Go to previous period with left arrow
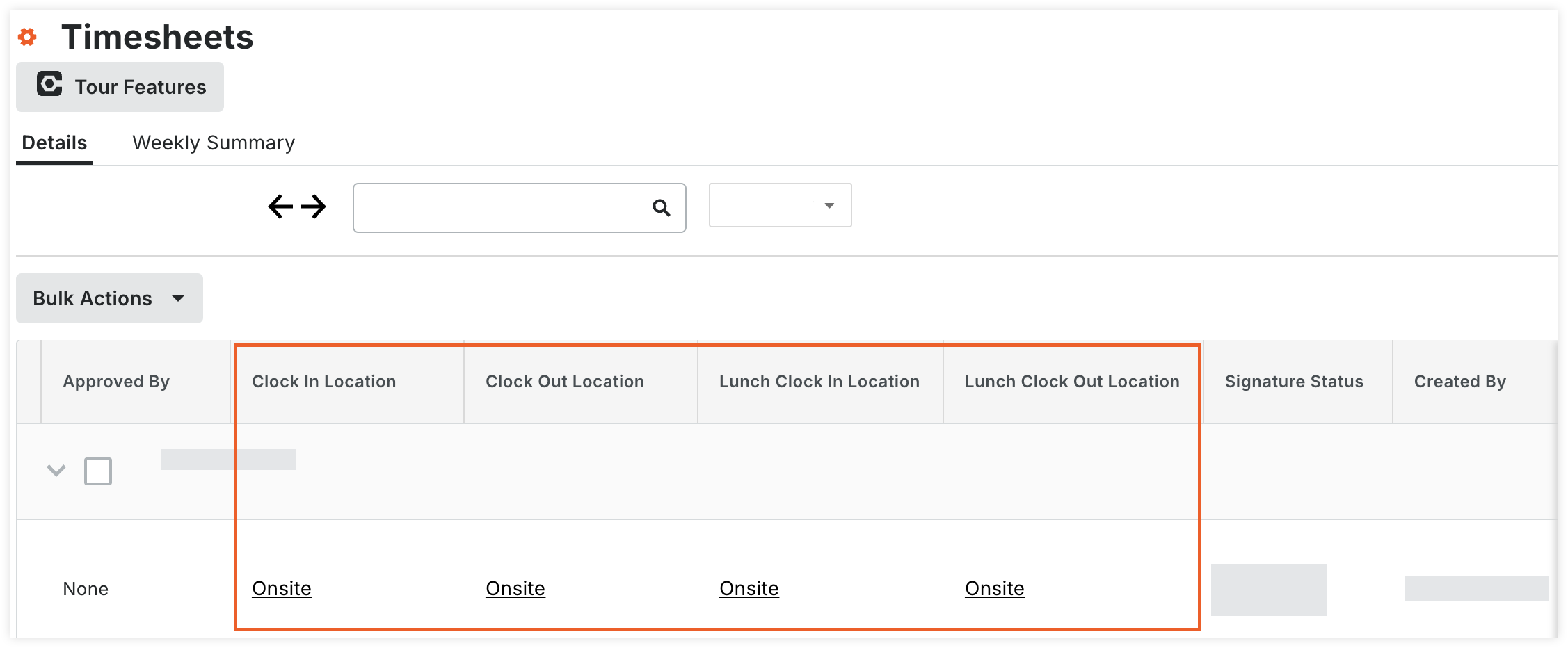This screenshot has width=1568, height=648. 280,206
